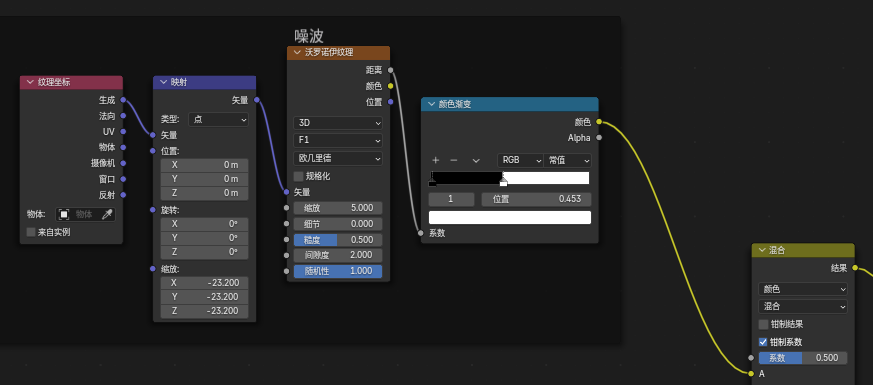This screenshot has width=873, height=385.
Task: Click the 距离 output socket
Action: pos(390,70)
